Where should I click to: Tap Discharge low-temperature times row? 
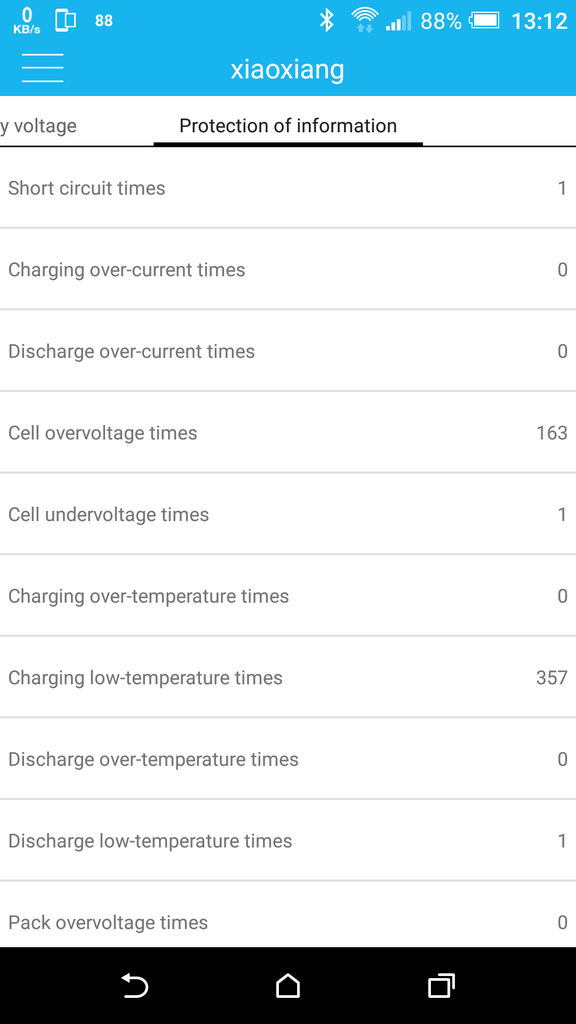[288, 841]
